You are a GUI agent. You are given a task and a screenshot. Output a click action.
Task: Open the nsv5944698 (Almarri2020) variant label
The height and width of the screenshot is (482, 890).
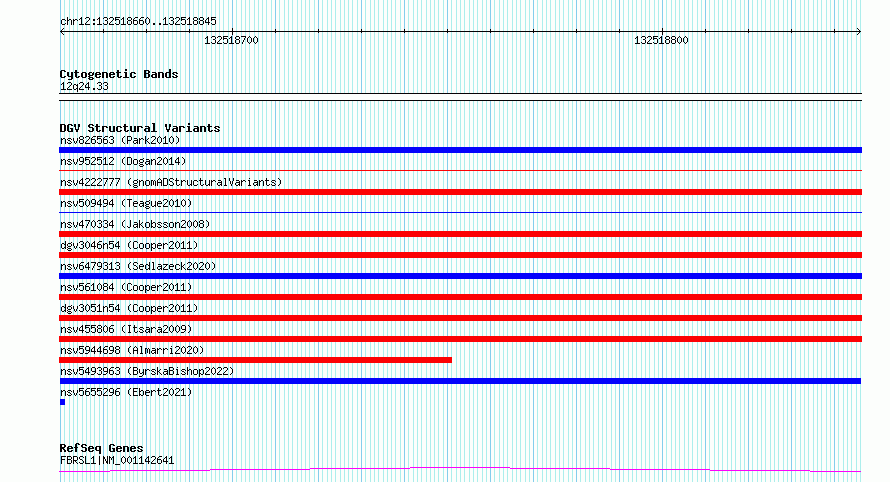[132, 350]
